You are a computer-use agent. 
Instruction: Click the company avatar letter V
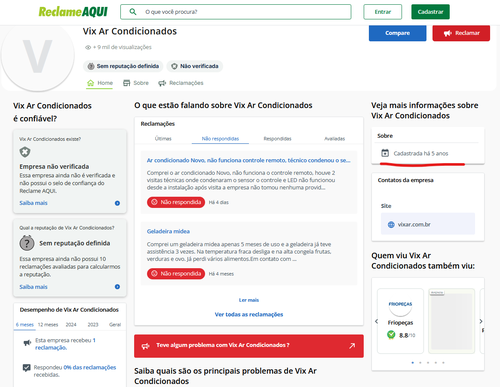click(x=37, y=56)
